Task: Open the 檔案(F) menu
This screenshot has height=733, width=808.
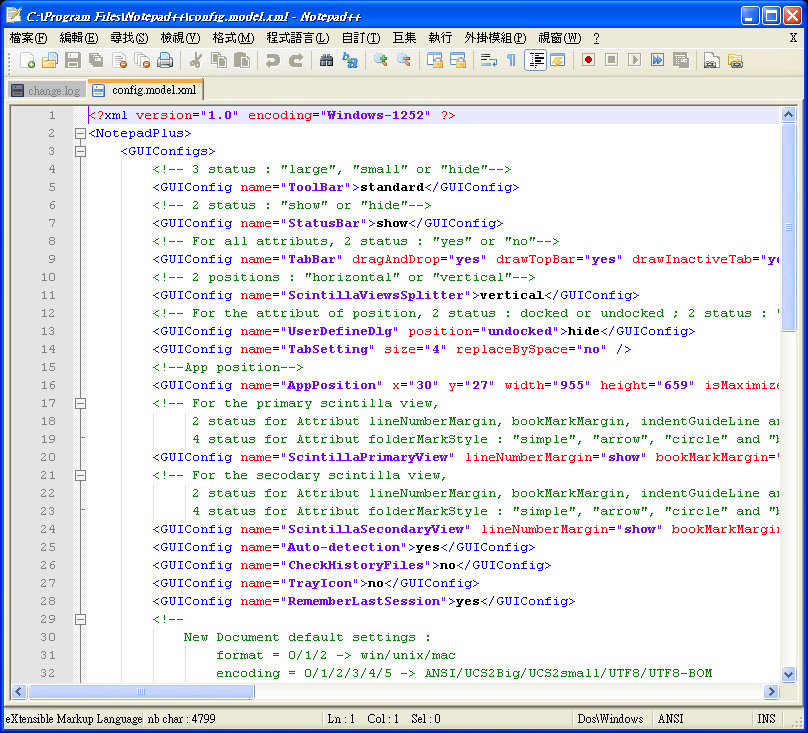Action: [28, 38]
